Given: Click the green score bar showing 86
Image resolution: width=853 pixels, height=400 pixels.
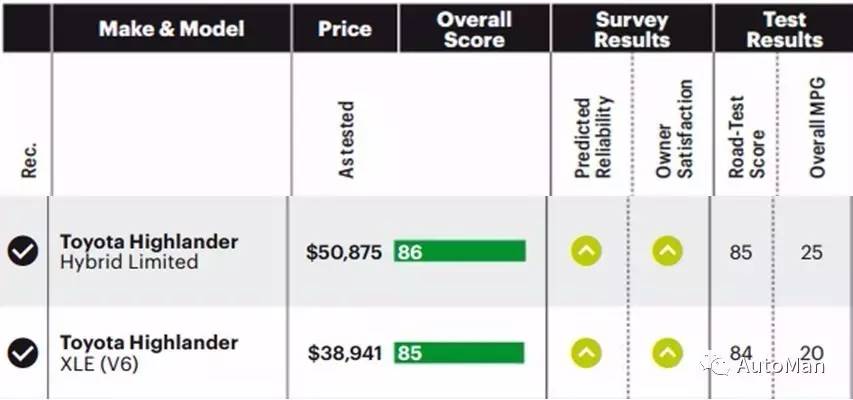Looking at the screenshot, I should click(x=459, y=251).
